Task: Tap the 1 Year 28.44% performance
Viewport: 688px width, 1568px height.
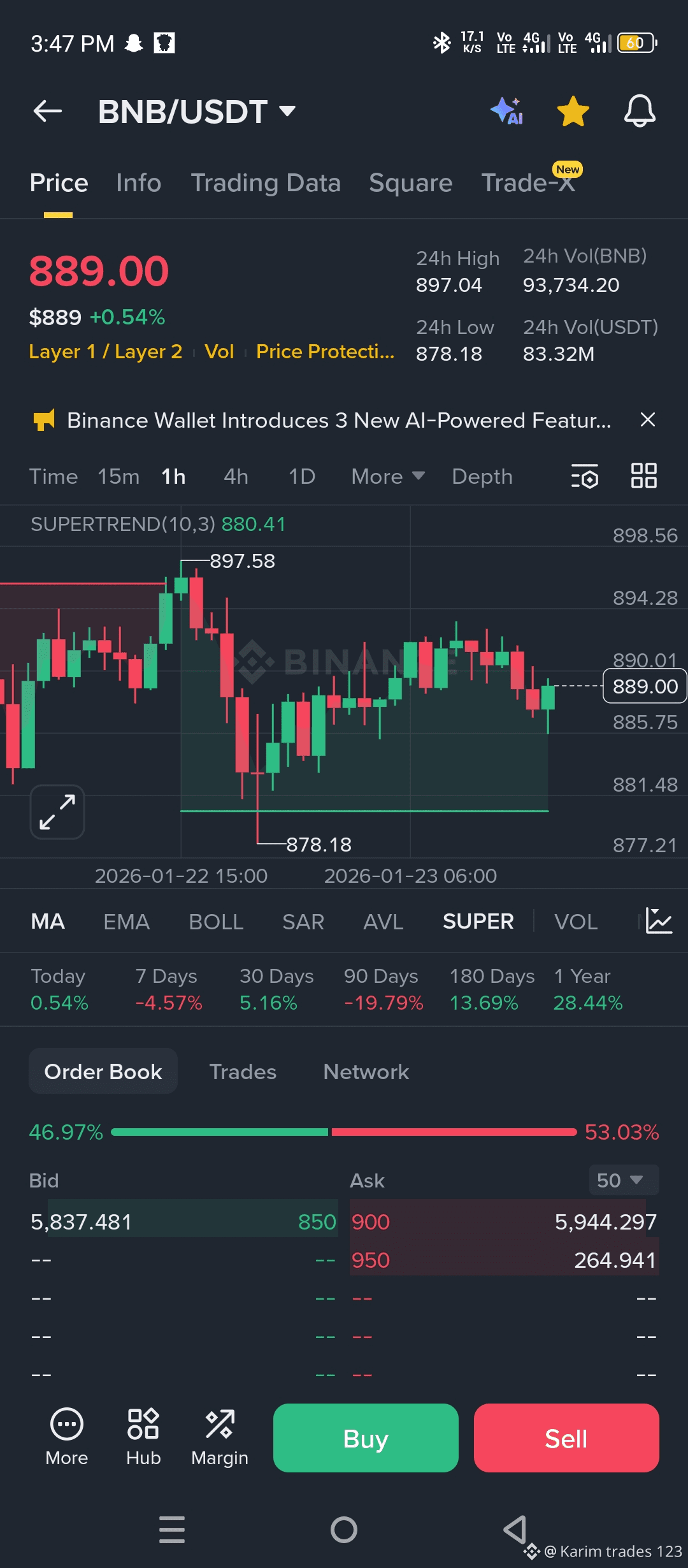Action: [x=587, y=989]
